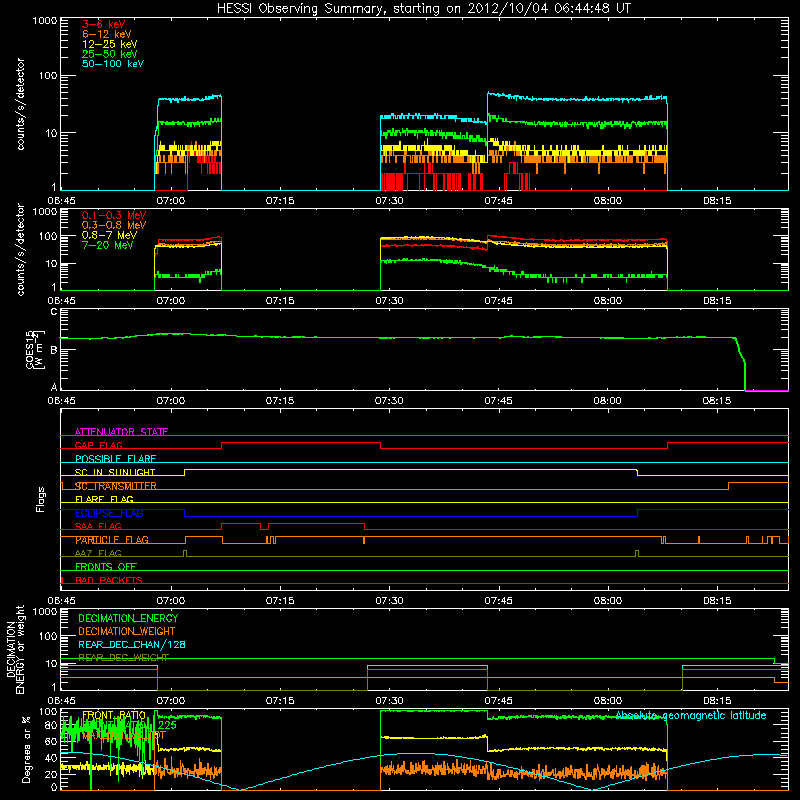Click the PARTICLE_FLAG label
The image size is (800, 800).
[x=112, y=540]
